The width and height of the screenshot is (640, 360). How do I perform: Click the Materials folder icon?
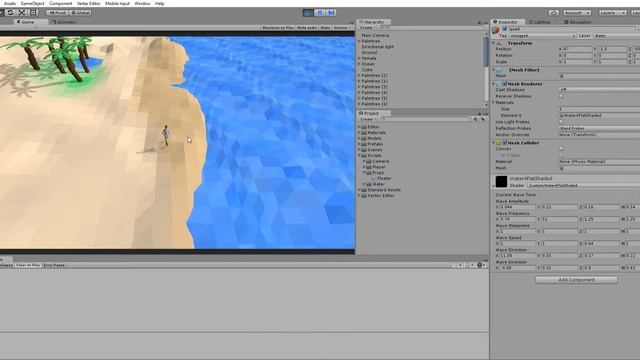[x=364, y=133]
